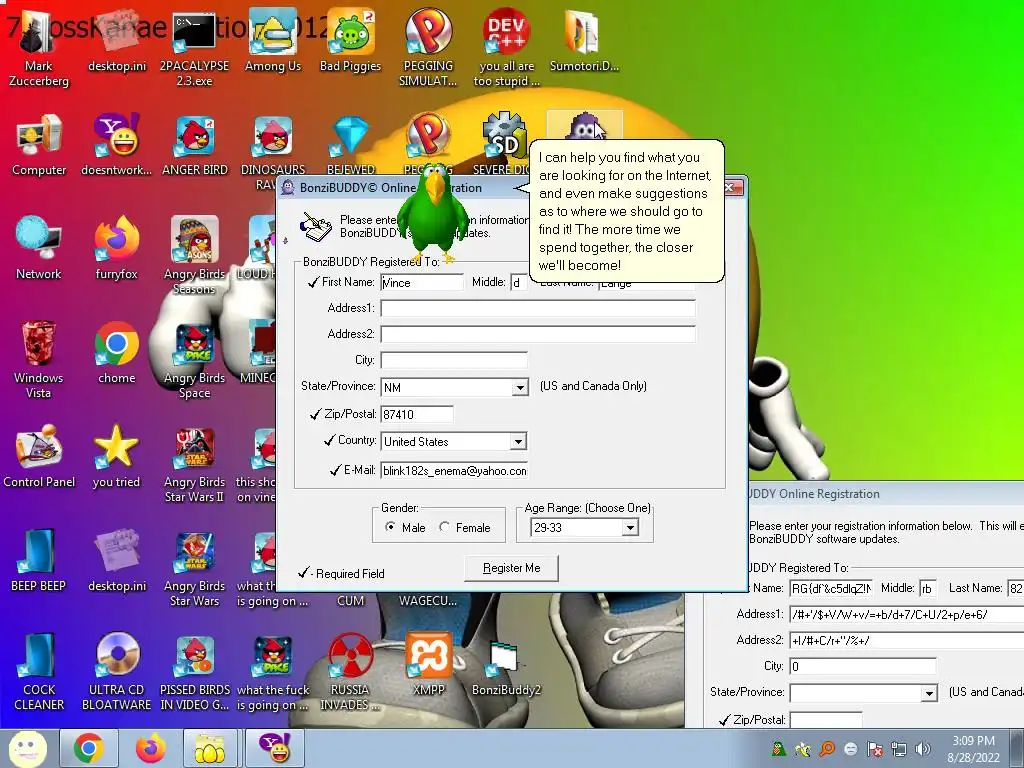The height and width of the screenshot is (768, 1024).
Task: Click the green parrot Peedy character
Action: 433,214
